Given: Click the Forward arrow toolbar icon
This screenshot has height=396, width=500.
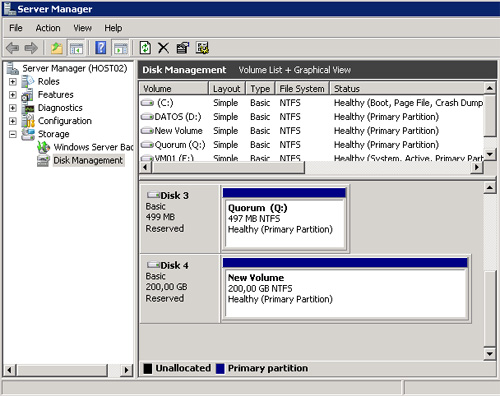Looking at the screenshot, I should (31, 48).
